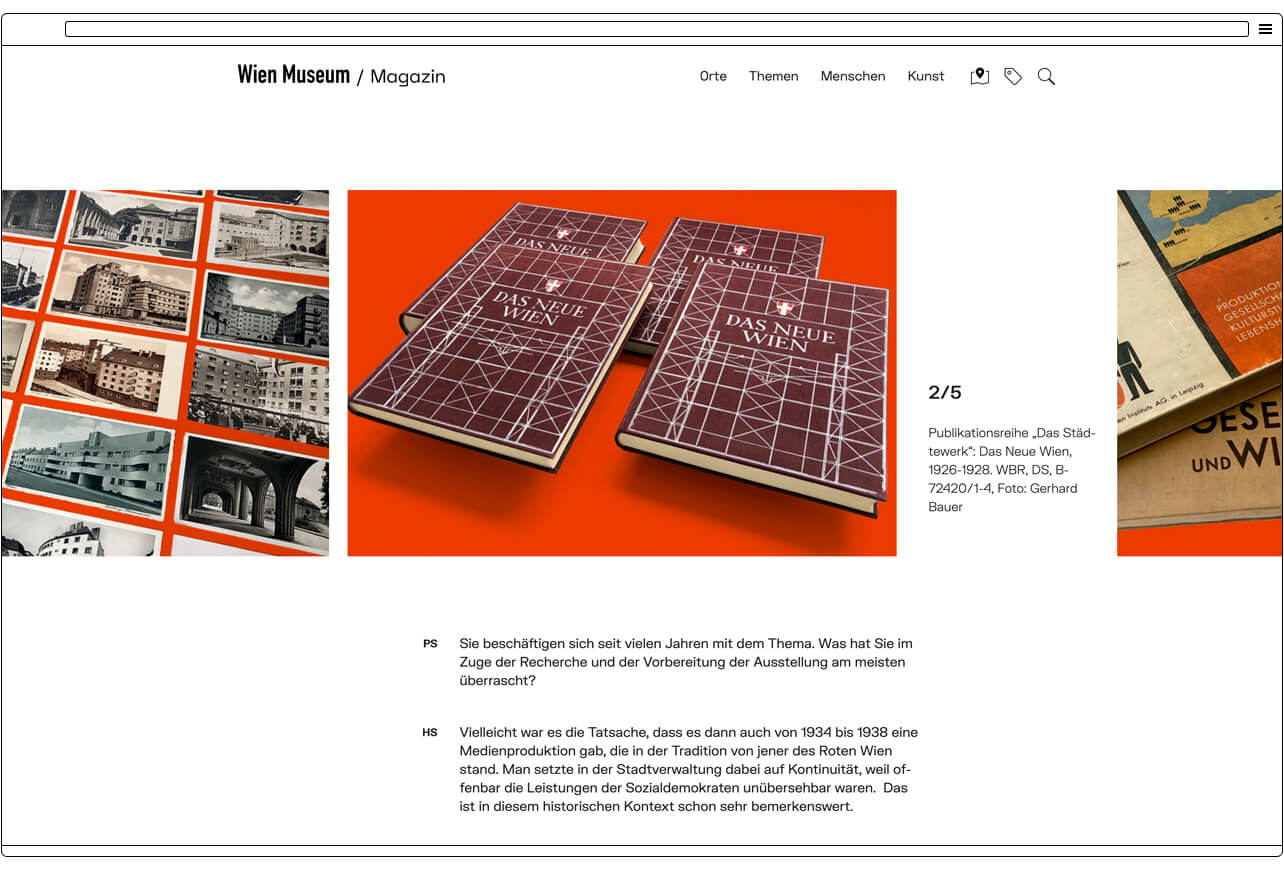Click the question paragraph starting 'Sie beschäftigen'
This screenshot has width=1284, height=870.
click(x=685, y=662)
